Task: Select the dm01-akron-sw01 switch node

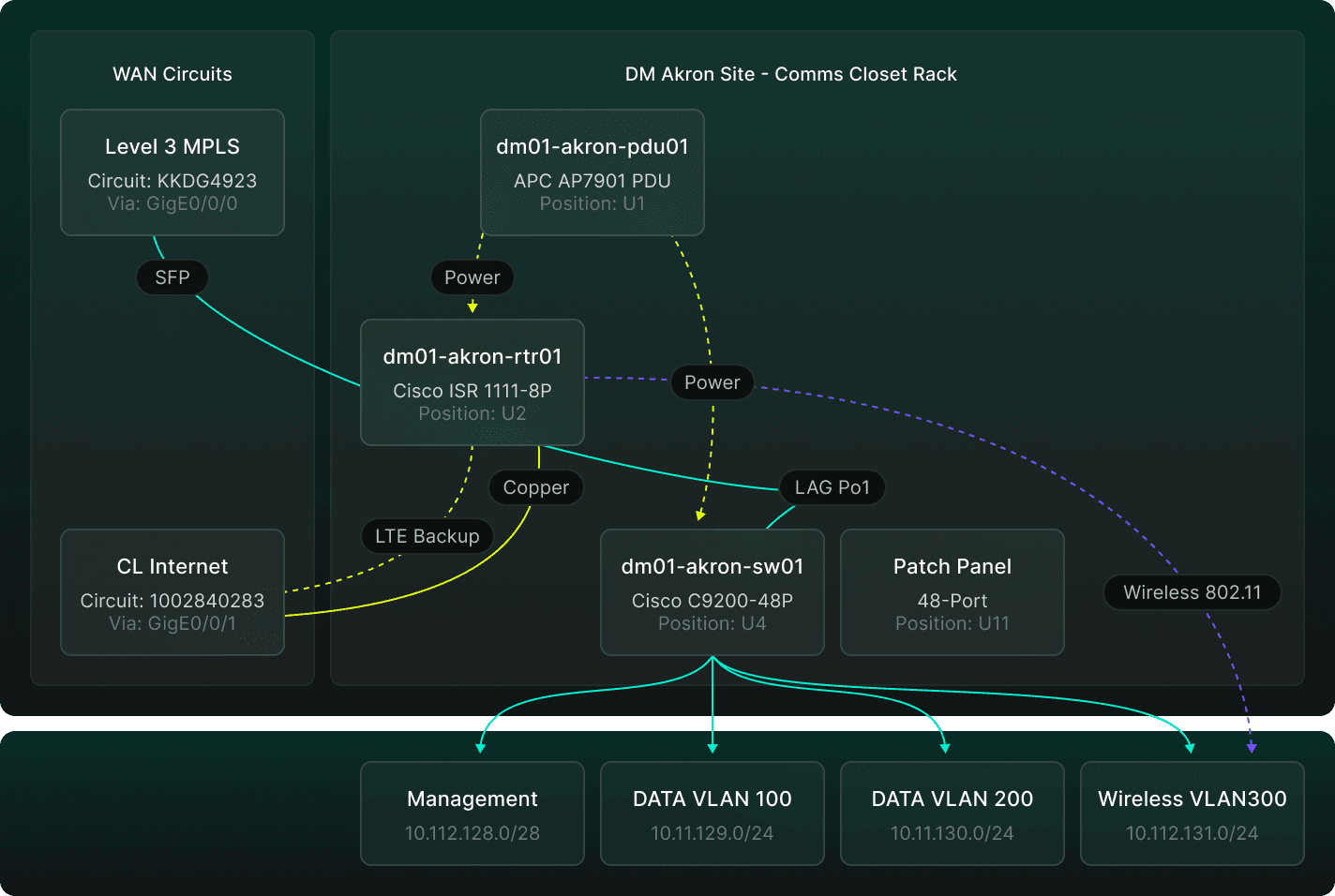Action: point(712,592)
